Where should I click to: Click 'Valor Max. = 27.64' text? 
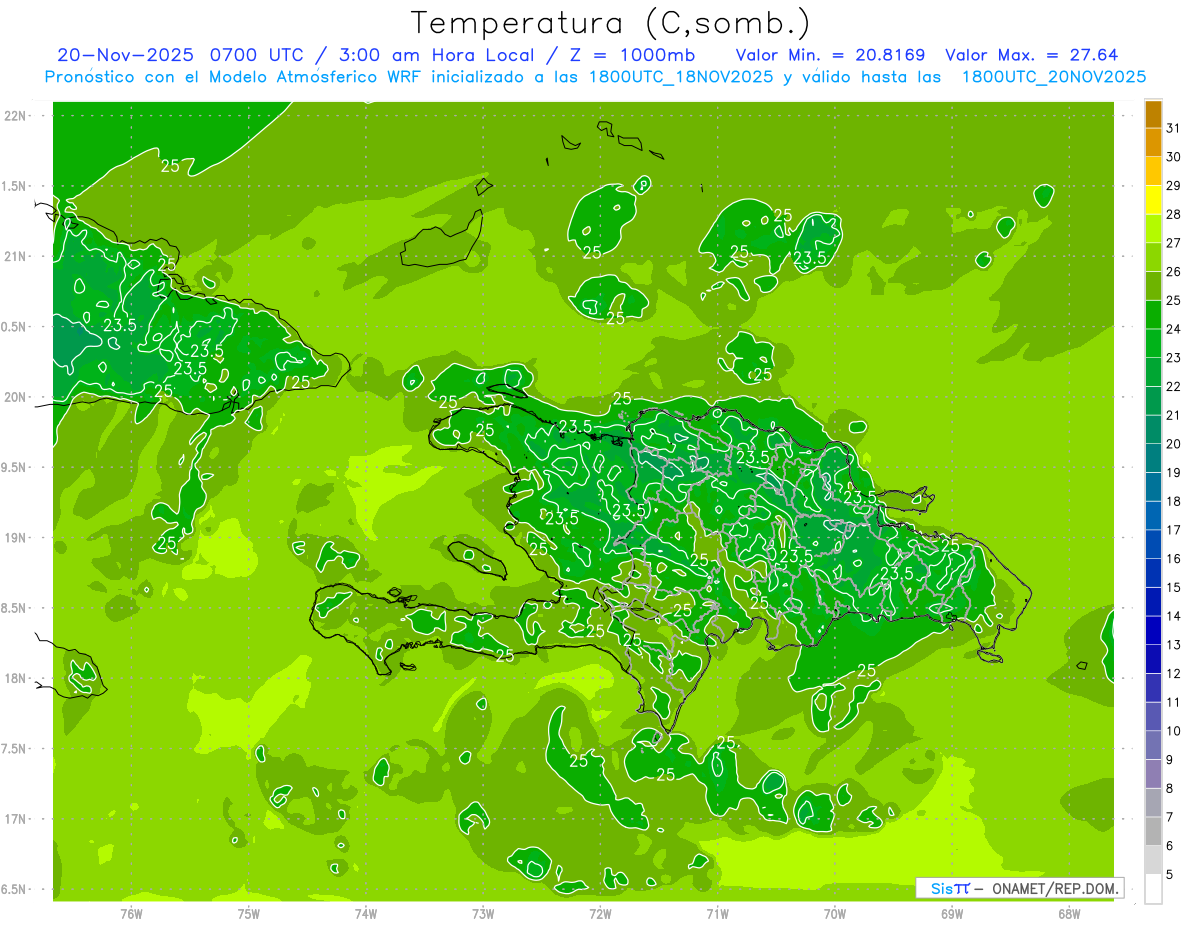tap(1031, 55)
